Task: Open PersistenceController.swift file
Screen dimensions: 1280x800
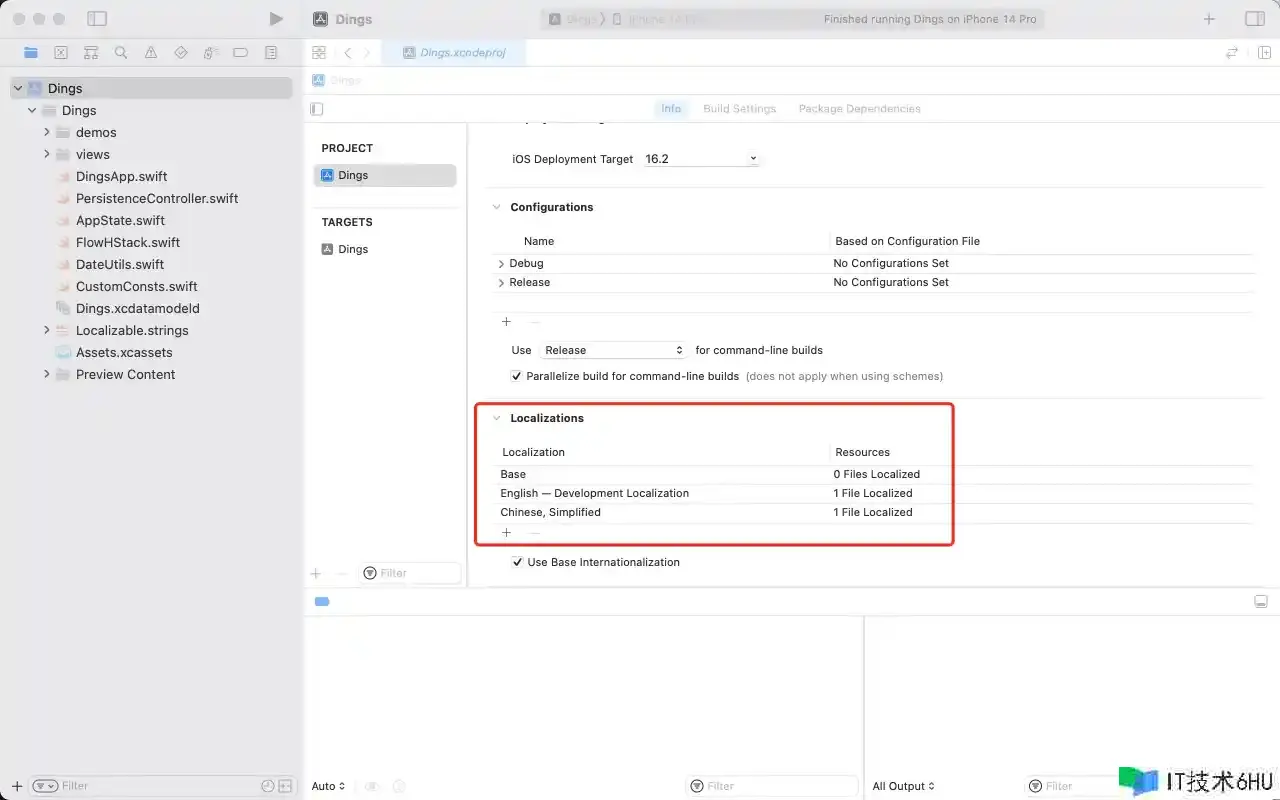Action: tap(157, 198)
